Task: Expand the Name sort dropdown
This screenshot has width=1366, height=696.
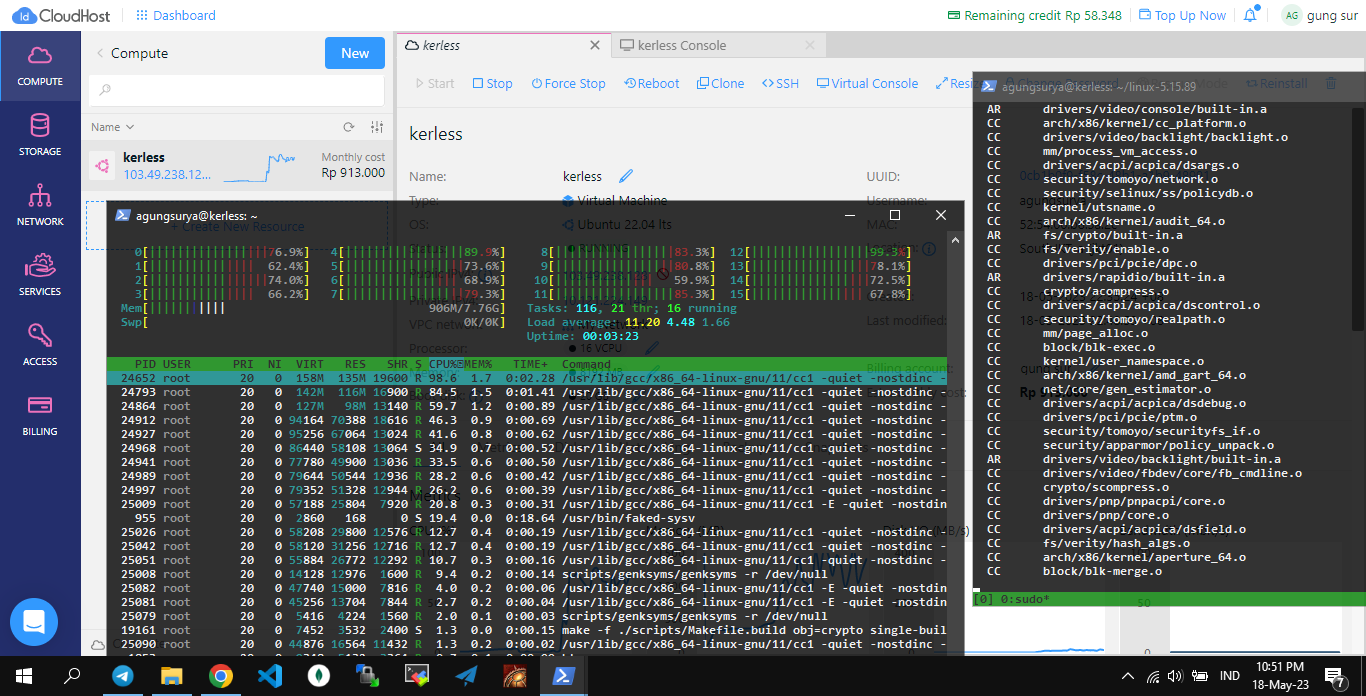Action: (112, 127)
